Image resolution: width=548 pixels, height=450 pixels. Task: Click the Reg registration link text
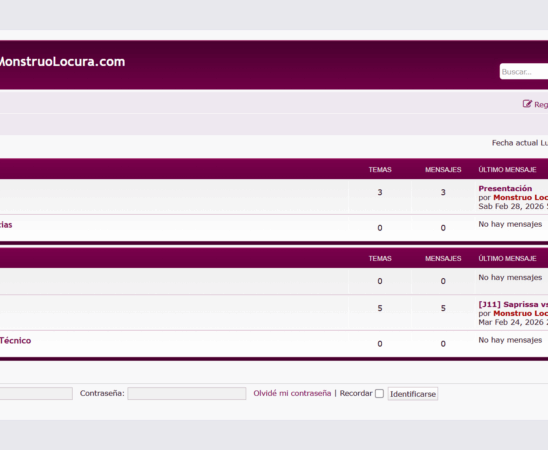[x=541, y=104]
